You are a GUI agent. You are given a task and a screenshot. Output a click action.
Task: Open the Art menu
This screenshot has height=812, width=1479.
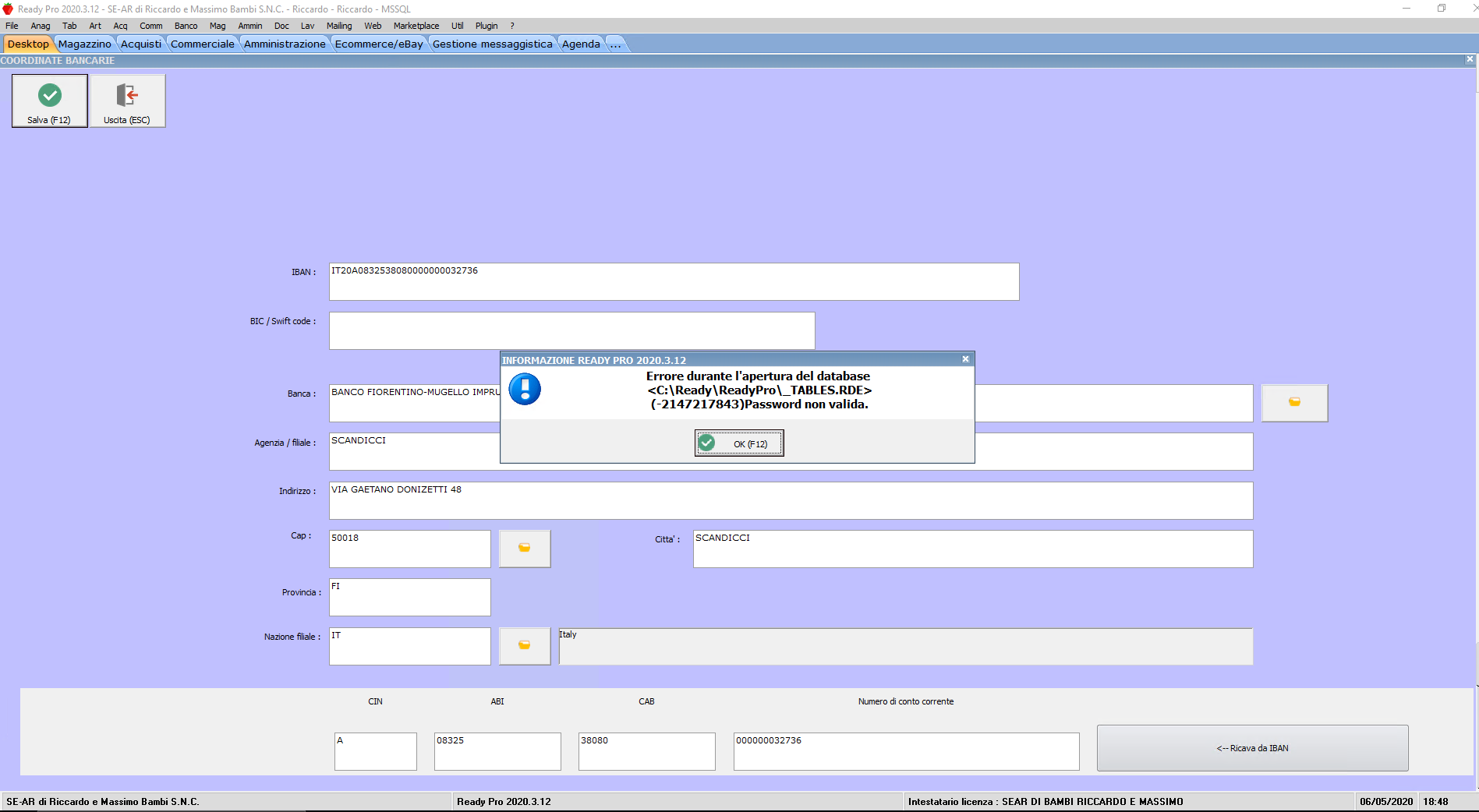(x=95, y=26)
